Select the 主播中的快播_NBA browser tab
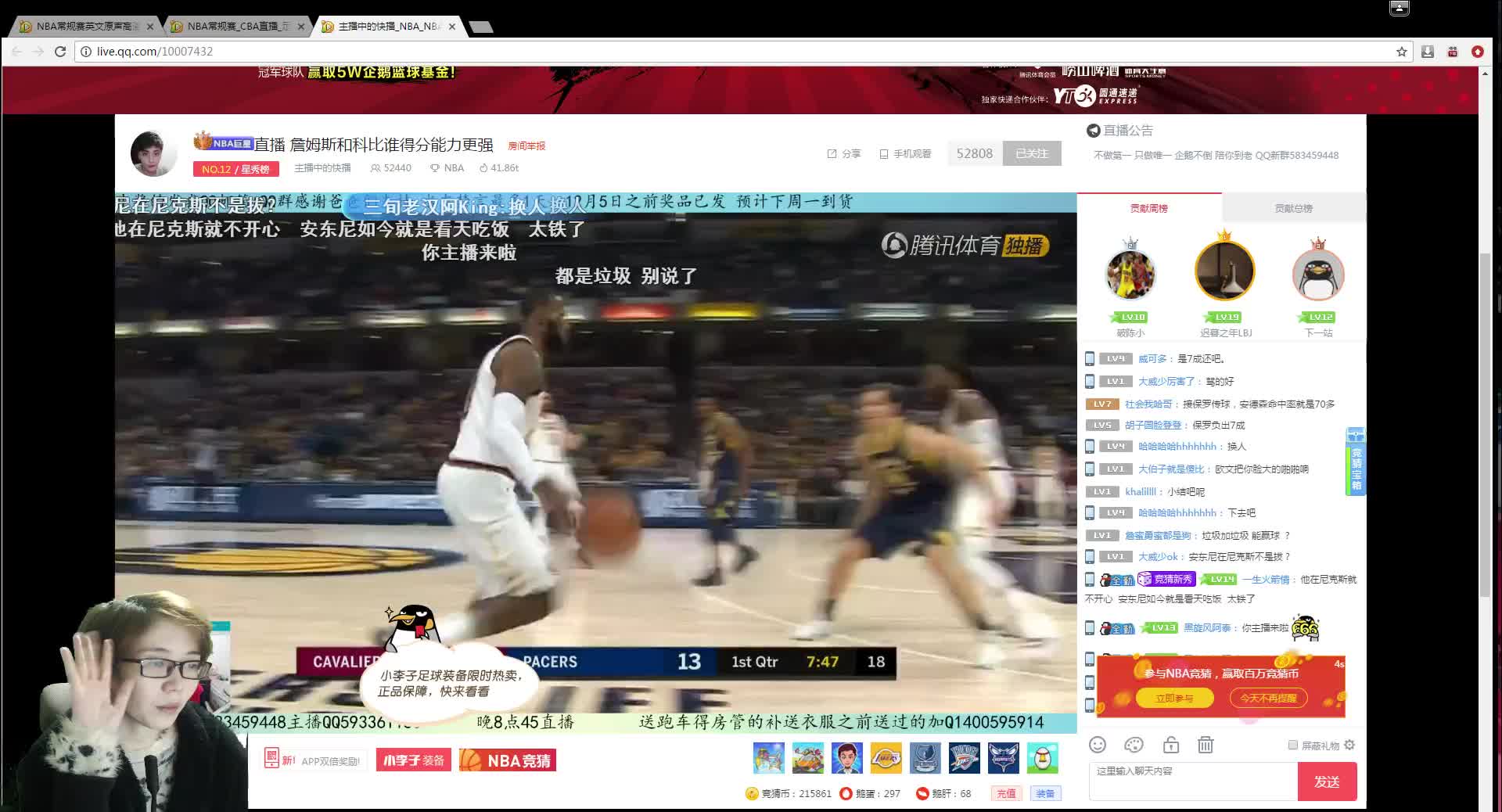The image size is (1502, 812). (x=387, y=27)
